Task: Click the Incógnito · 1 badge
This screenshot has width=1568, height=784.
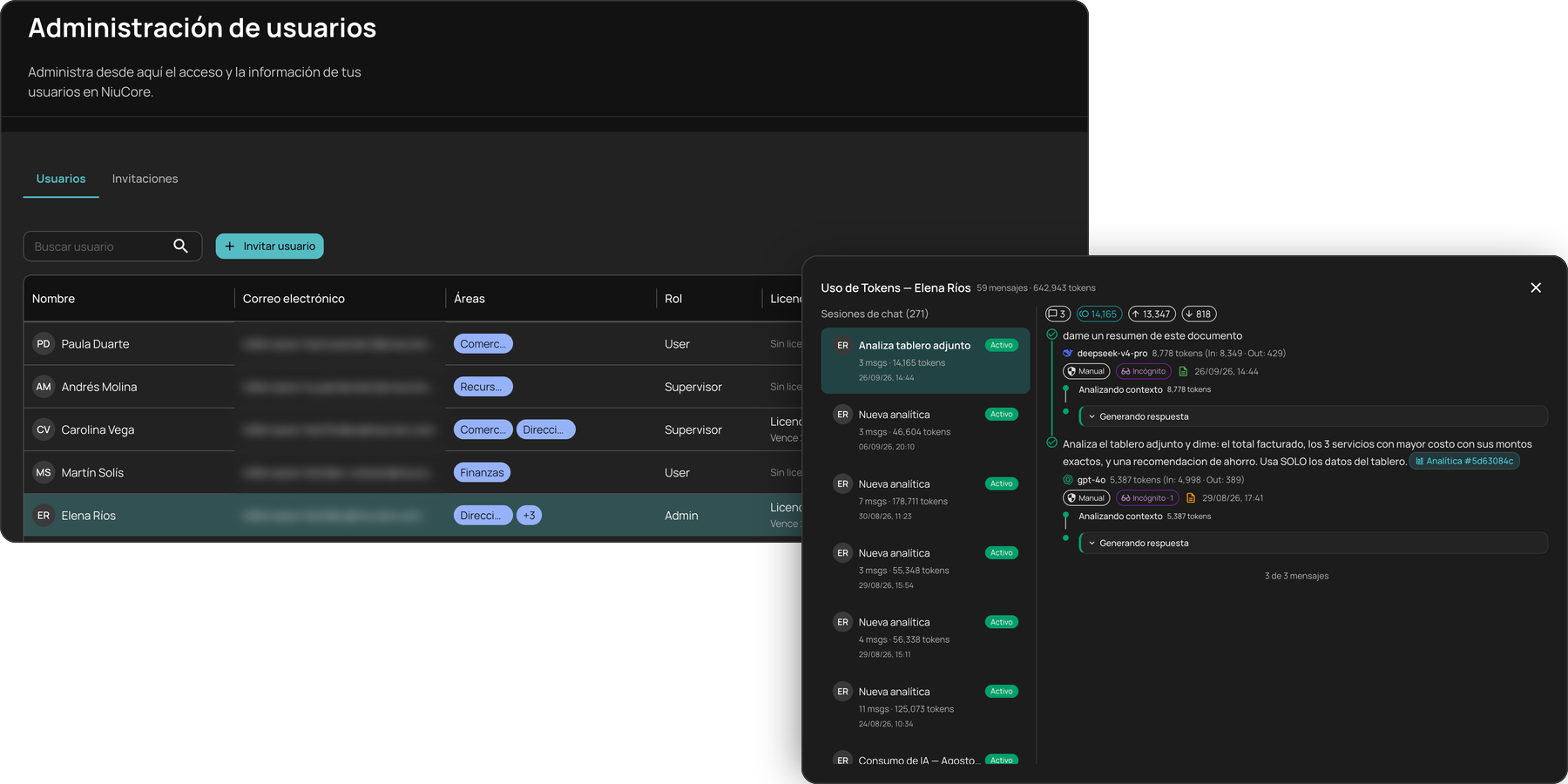Action: click(x=1147, y=498)
